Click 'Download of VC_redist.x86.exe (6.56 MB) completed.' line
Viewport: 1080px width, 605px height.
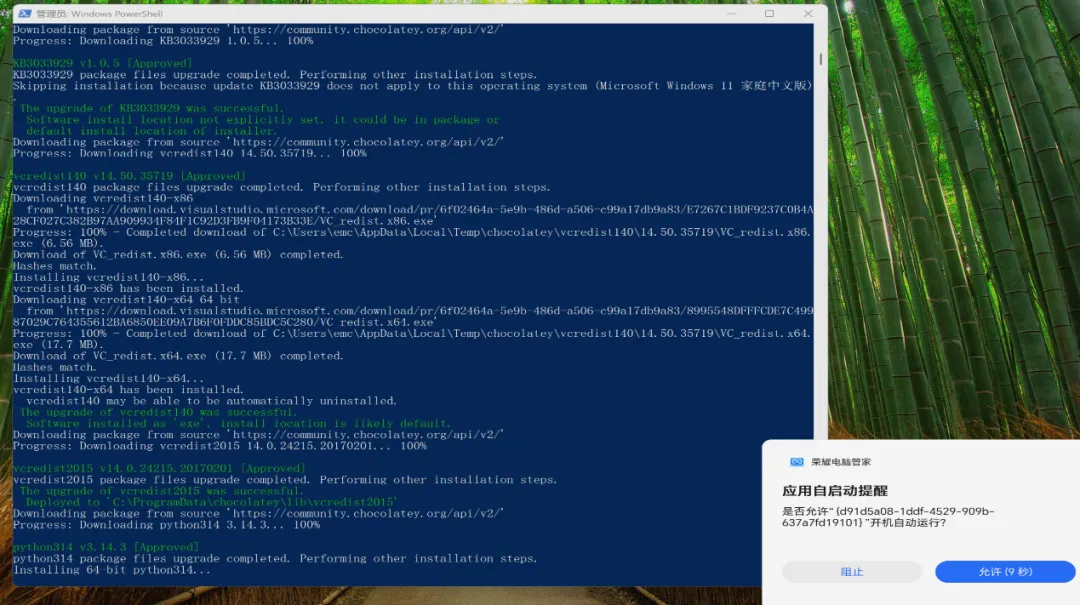pyautogui.click(x=178, y=255)
